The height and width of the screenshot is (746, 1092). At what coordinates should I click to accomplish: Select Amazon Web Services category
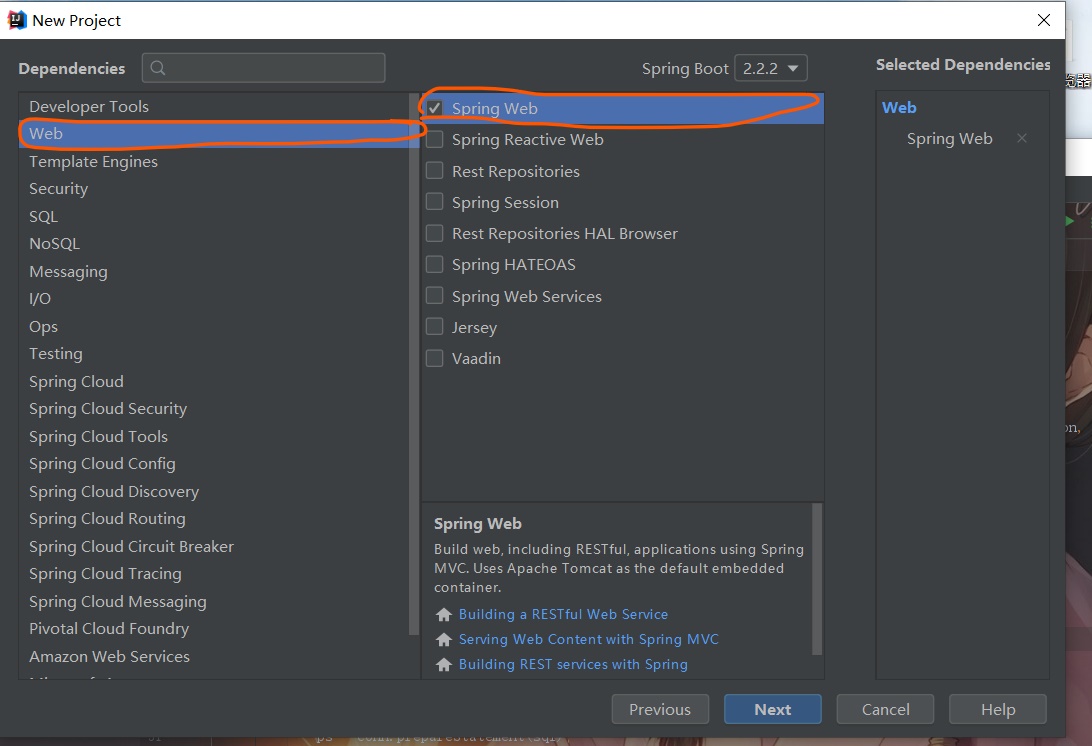pos(214,657)
